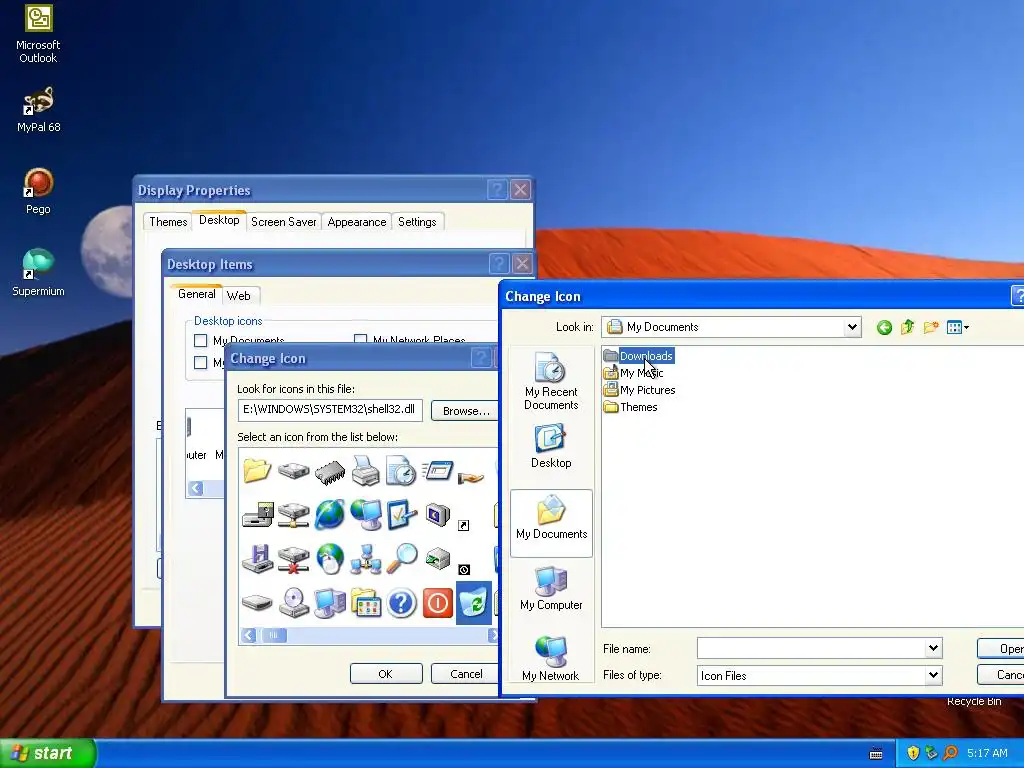Expand the File name dropdown arrow

click(x=933, y=648)
